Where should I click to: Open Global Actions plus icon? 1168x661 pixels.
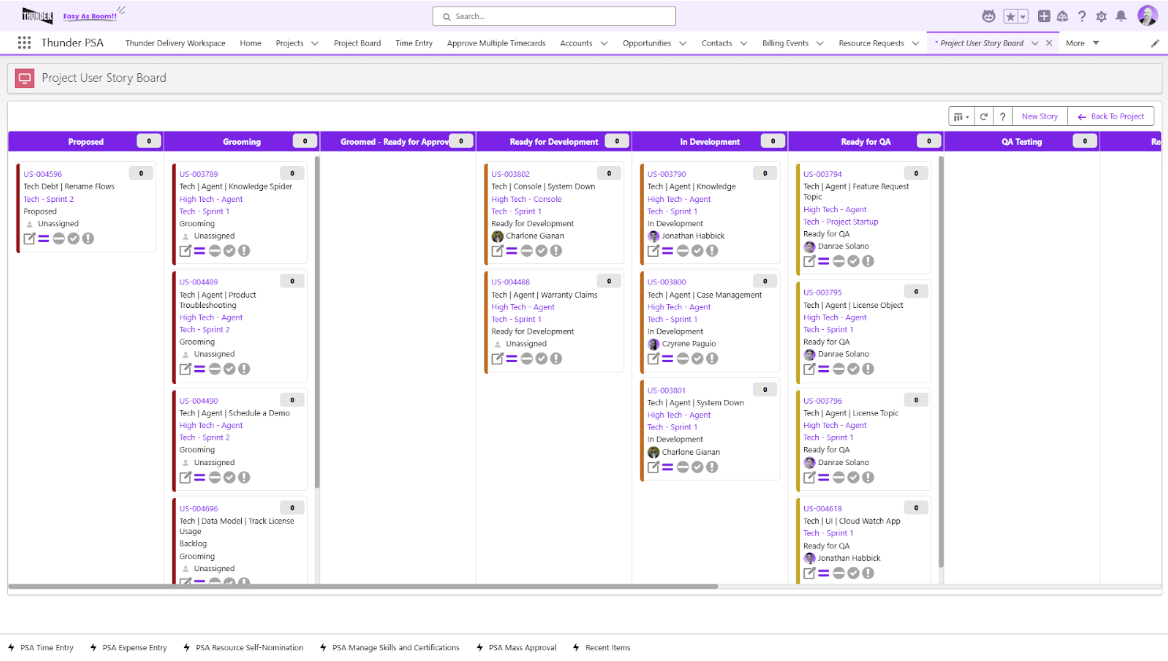tap(1044, 16)
